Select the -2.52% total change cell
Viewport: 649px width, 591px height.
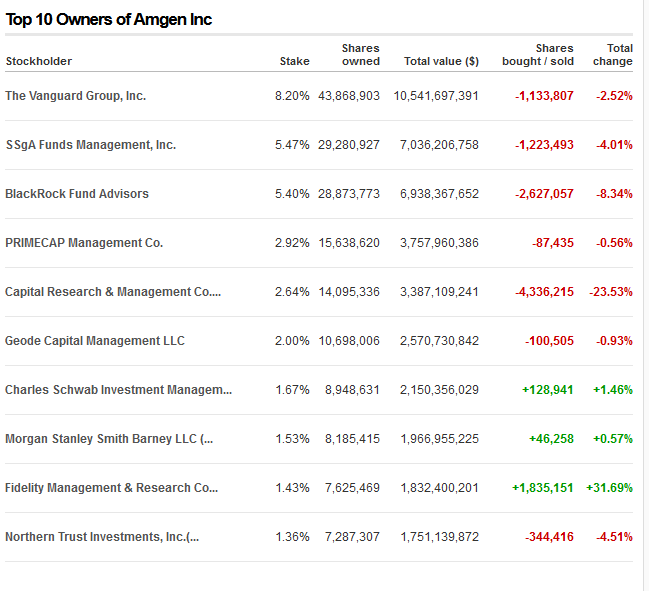pyautogui.click(x=614, y=96)
